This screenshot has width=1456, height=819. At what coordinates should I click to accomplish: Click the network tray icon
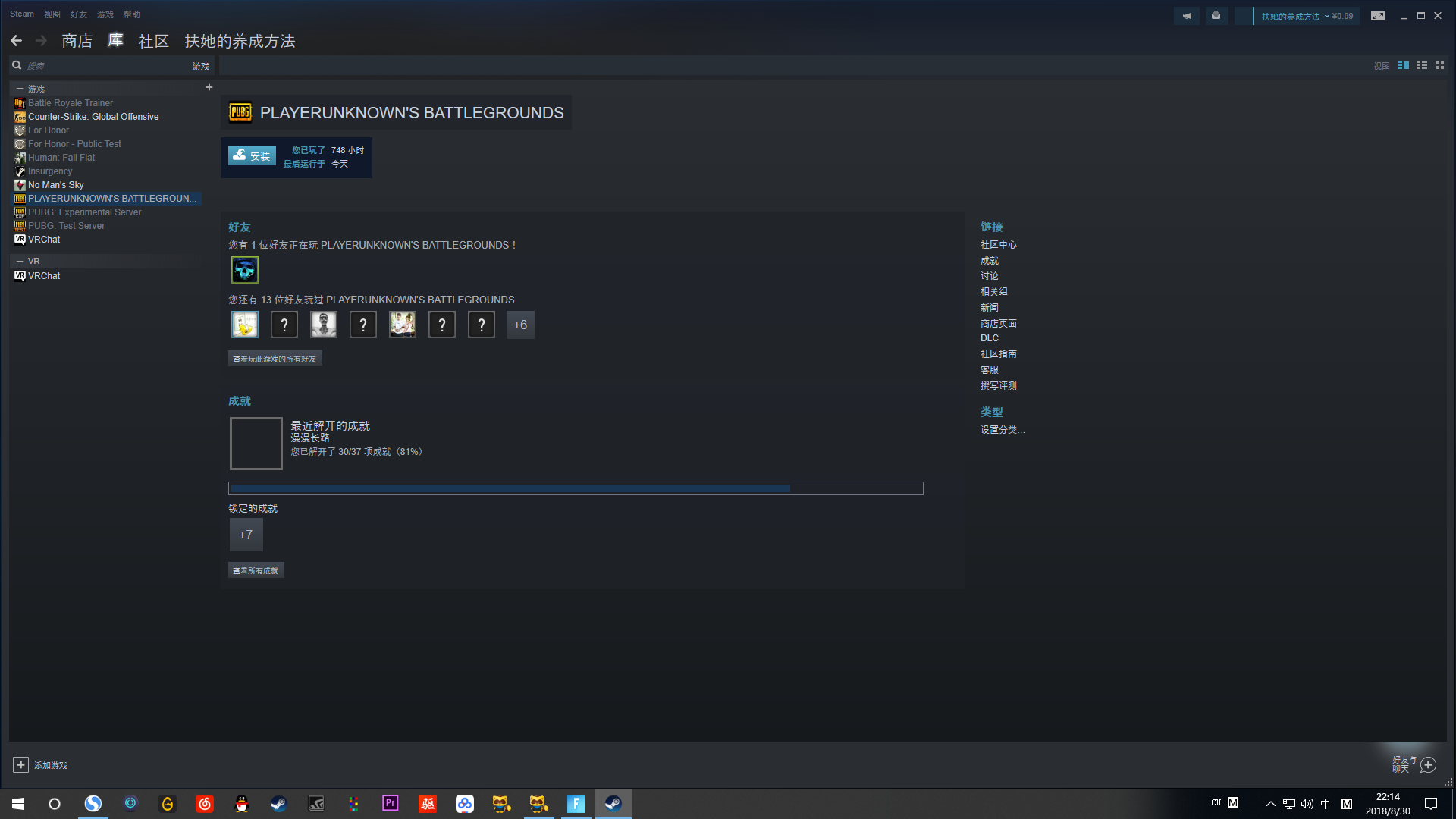1289,804
